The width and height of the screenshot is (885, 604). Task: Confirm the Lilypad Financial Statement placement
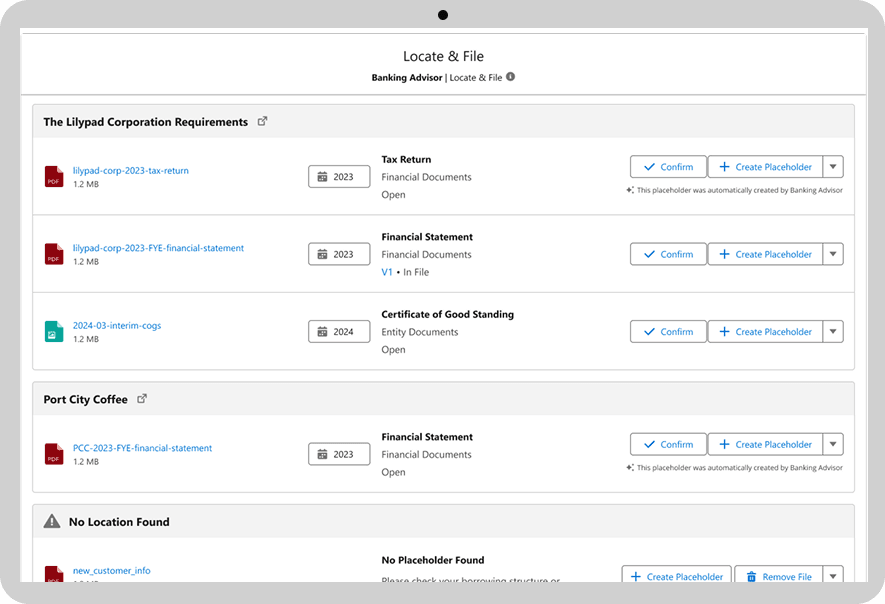tap(668, 254)
